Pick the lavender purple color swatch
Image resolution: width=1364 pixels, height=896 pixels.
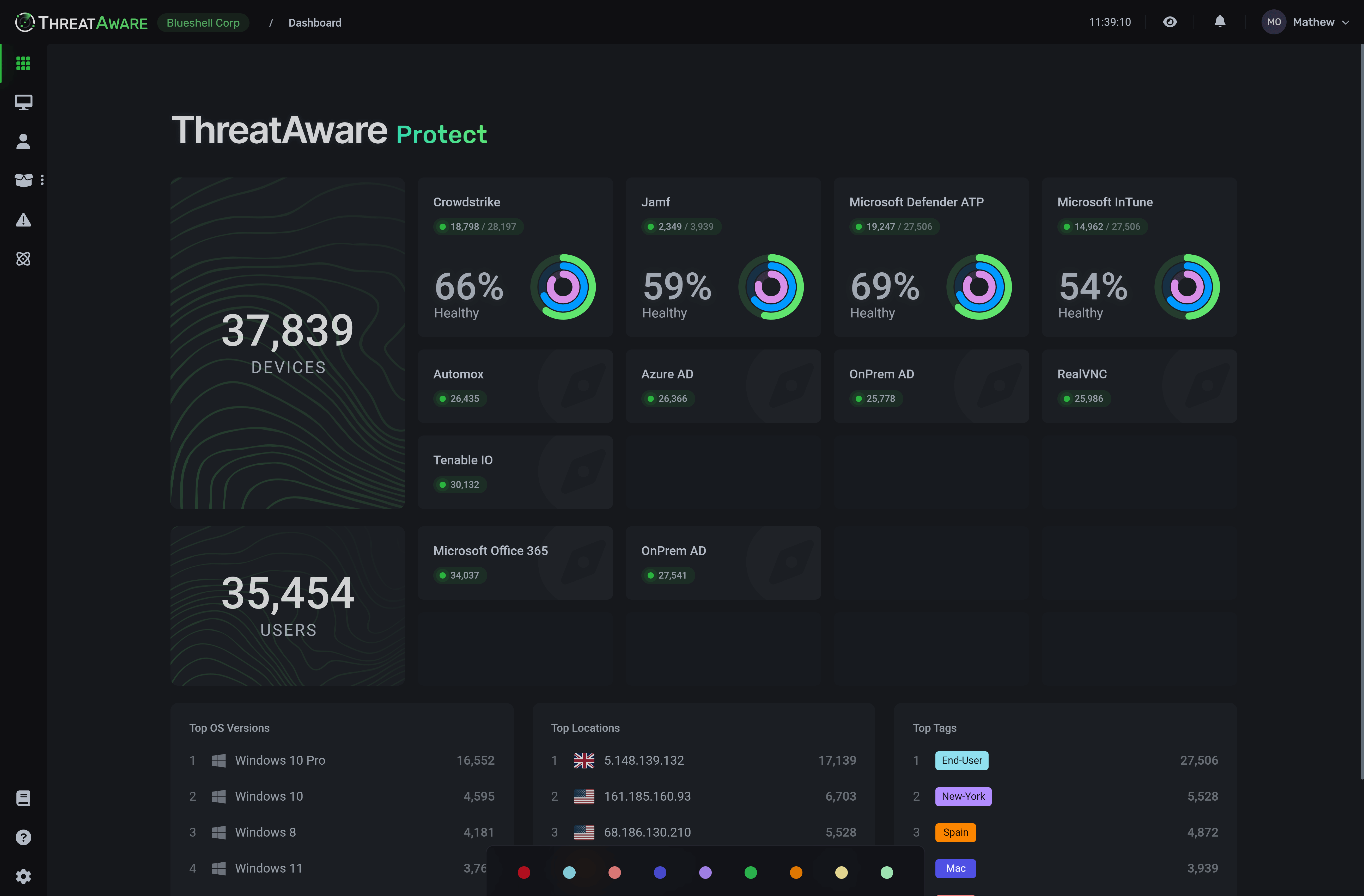click(x=705, y=872)
